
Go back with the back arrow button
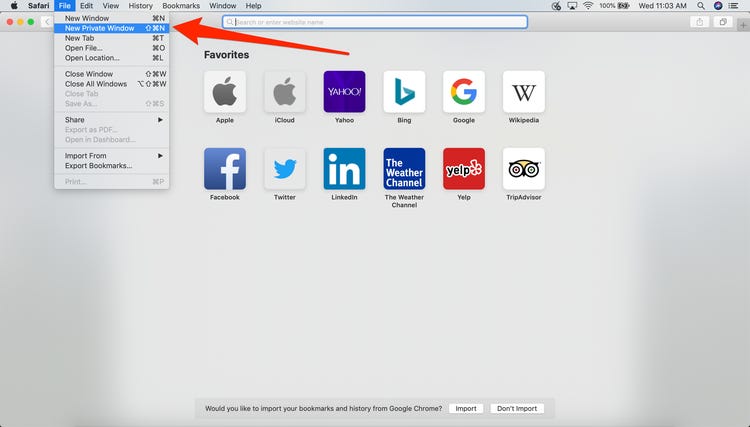pyautogui.click(x=47, y=22)
